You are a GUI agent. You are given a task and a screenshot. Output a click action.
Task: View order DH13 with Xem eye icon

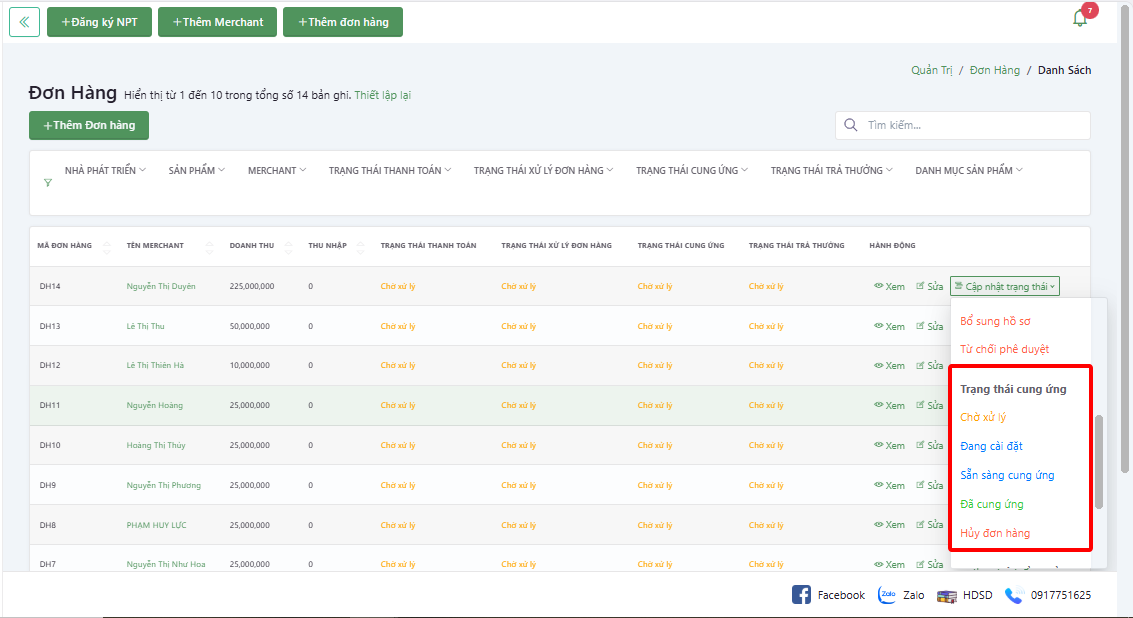(888, 326)
